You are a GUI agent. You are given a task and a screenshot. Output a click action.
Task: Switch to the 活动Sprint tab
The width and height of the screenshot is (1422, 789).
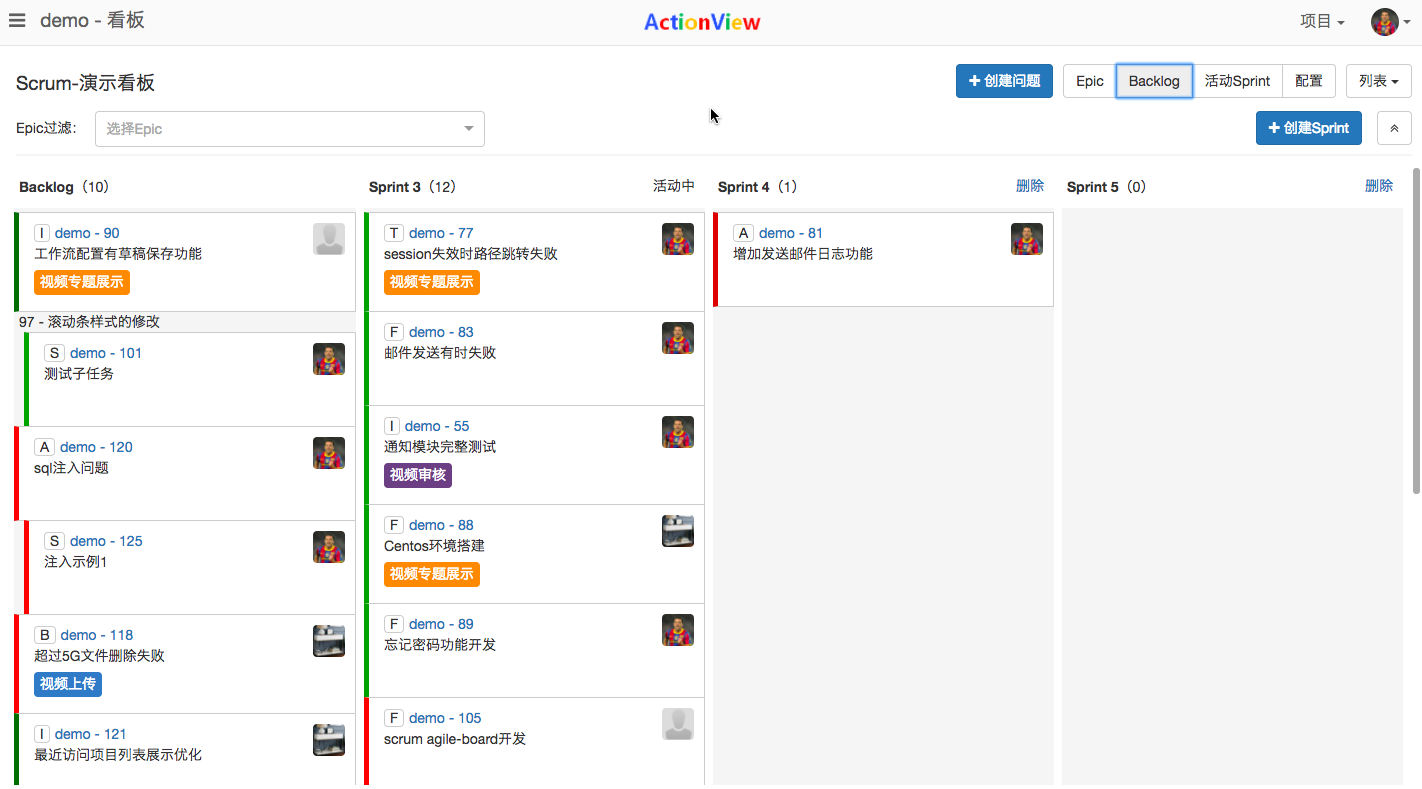point(1237,81)
